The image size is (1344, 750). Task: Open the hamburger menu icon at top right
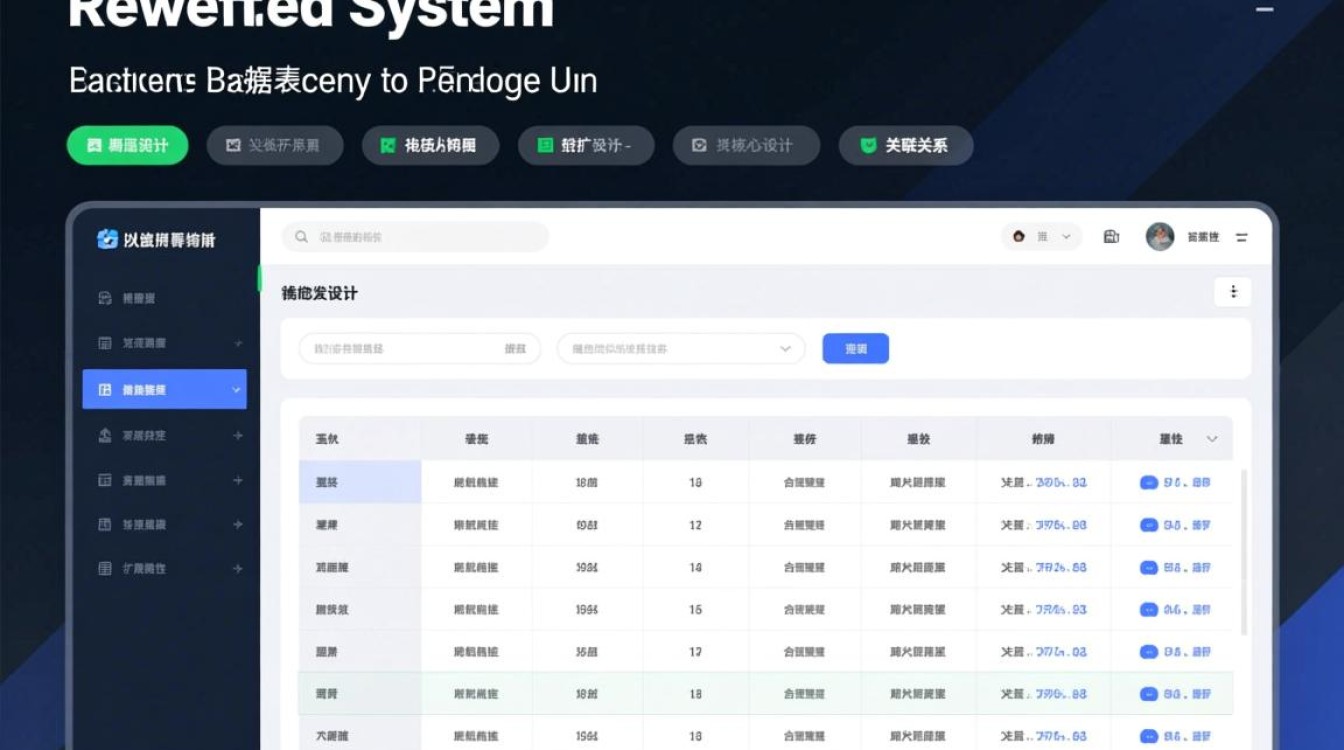coord(1241,237)
